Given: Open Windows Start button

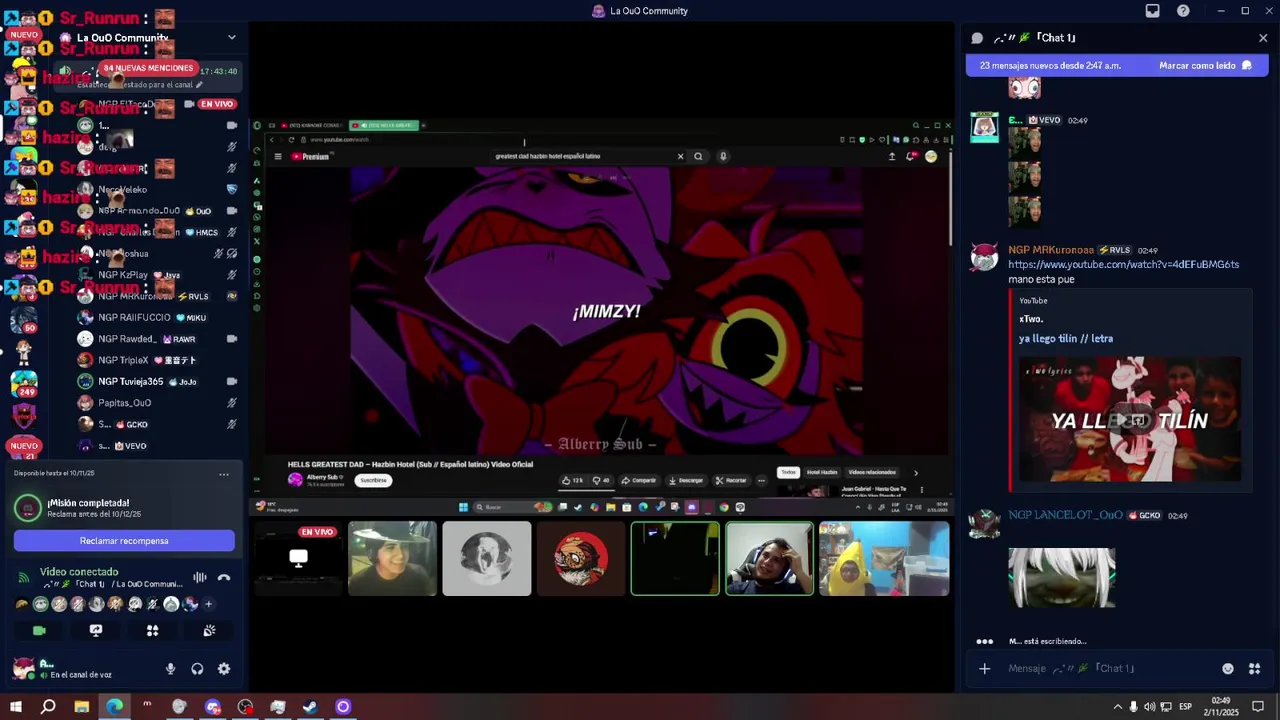Looking at the screenshot, I should click(x=15, y=707).
